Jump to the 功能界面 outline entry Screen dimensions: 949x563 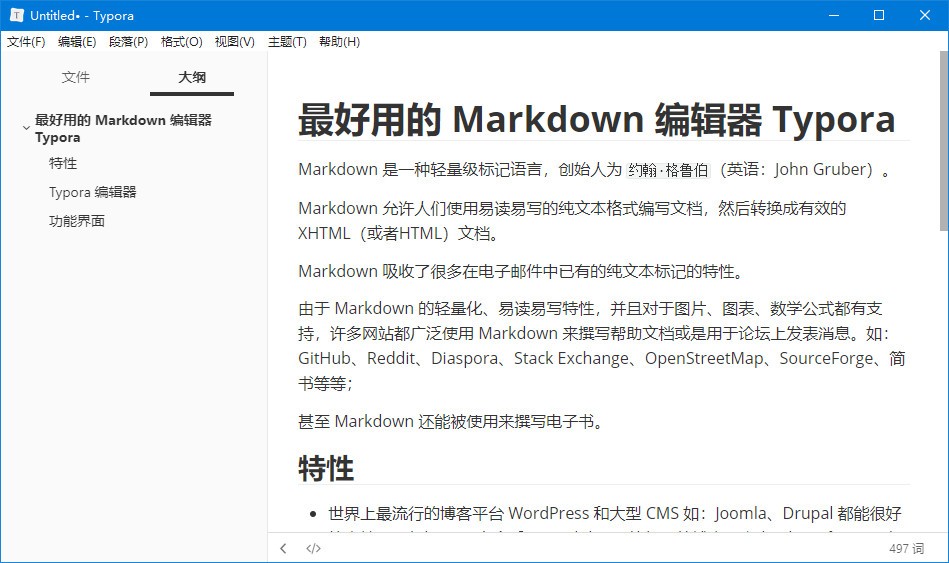pos(77,222)
